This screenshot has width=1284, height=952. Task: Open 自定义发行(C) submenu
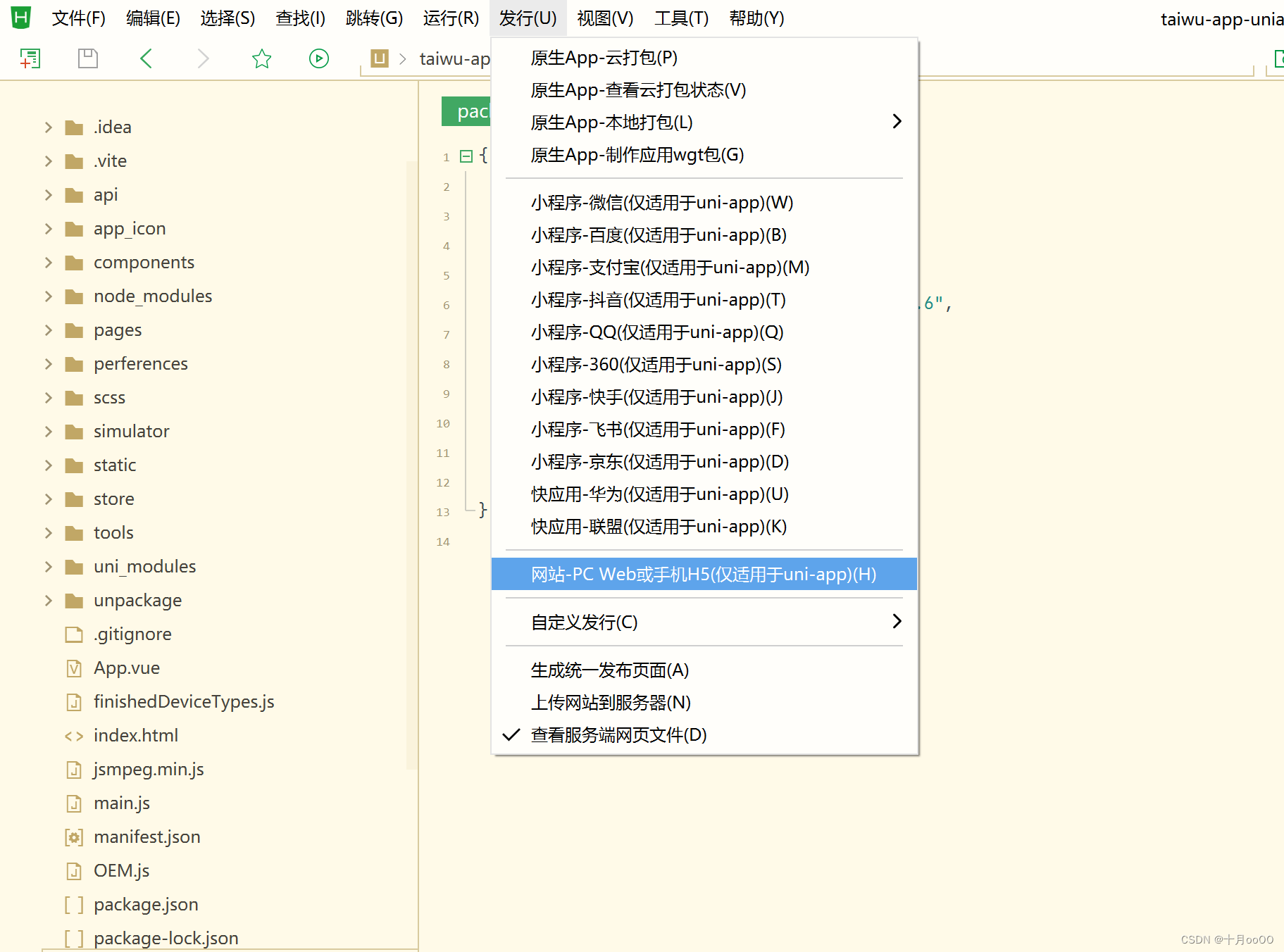[704, 622]
